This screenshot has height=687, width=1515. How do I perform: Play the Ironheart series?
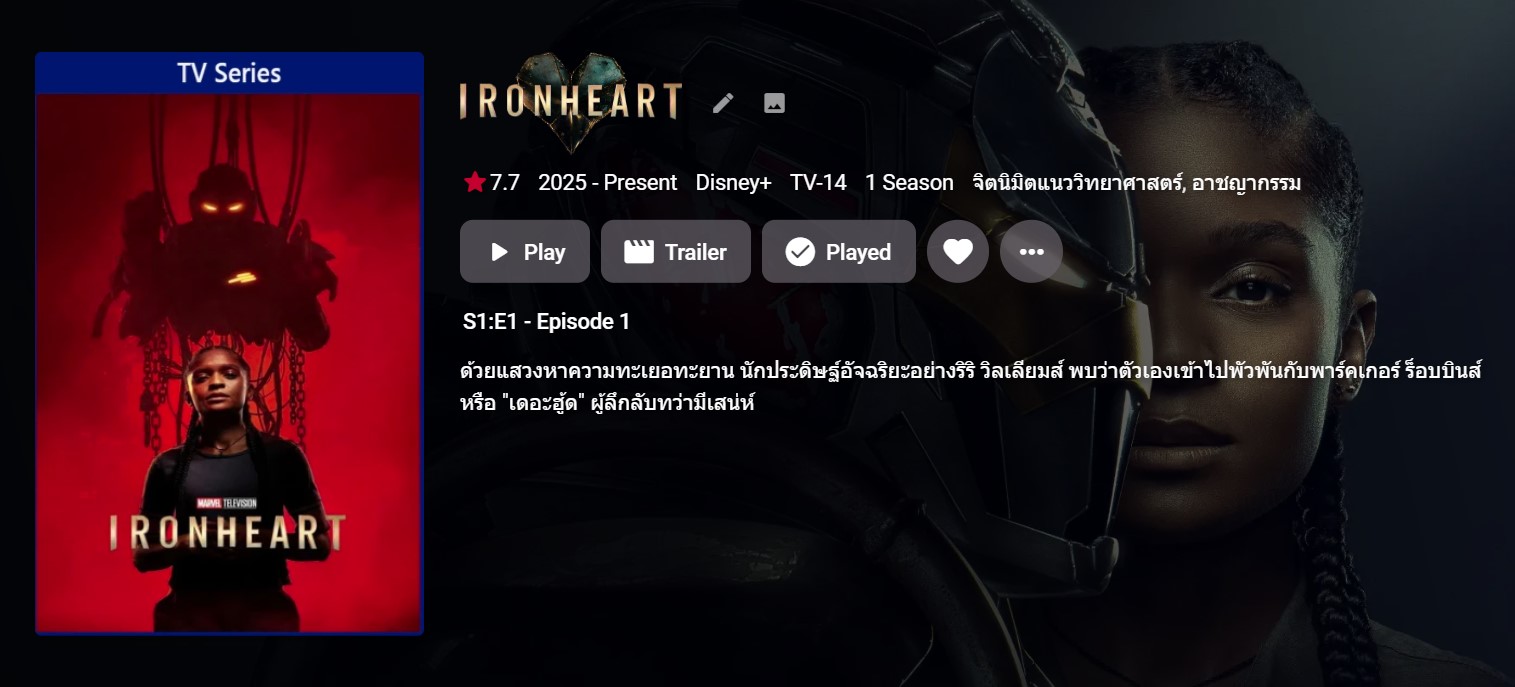524,252
